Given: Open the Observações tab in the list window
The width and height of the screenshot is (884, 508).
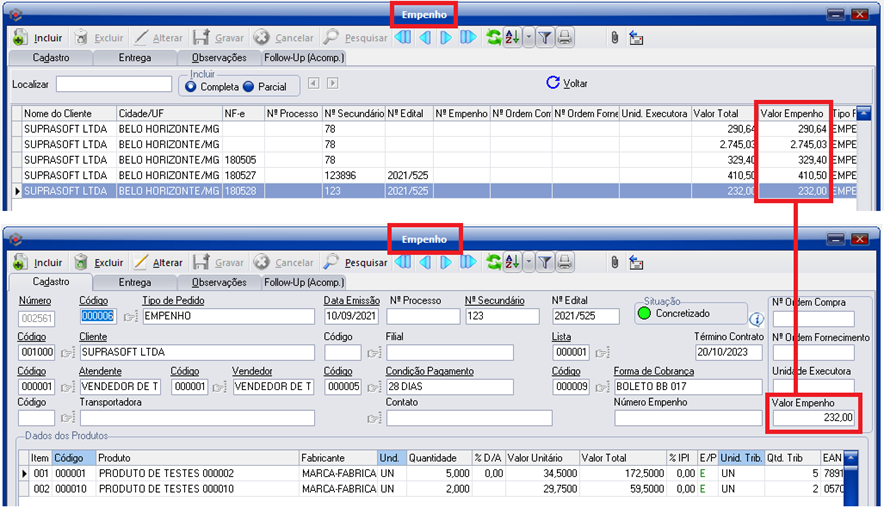Looking at the screenshot, I should click(218, 58).
